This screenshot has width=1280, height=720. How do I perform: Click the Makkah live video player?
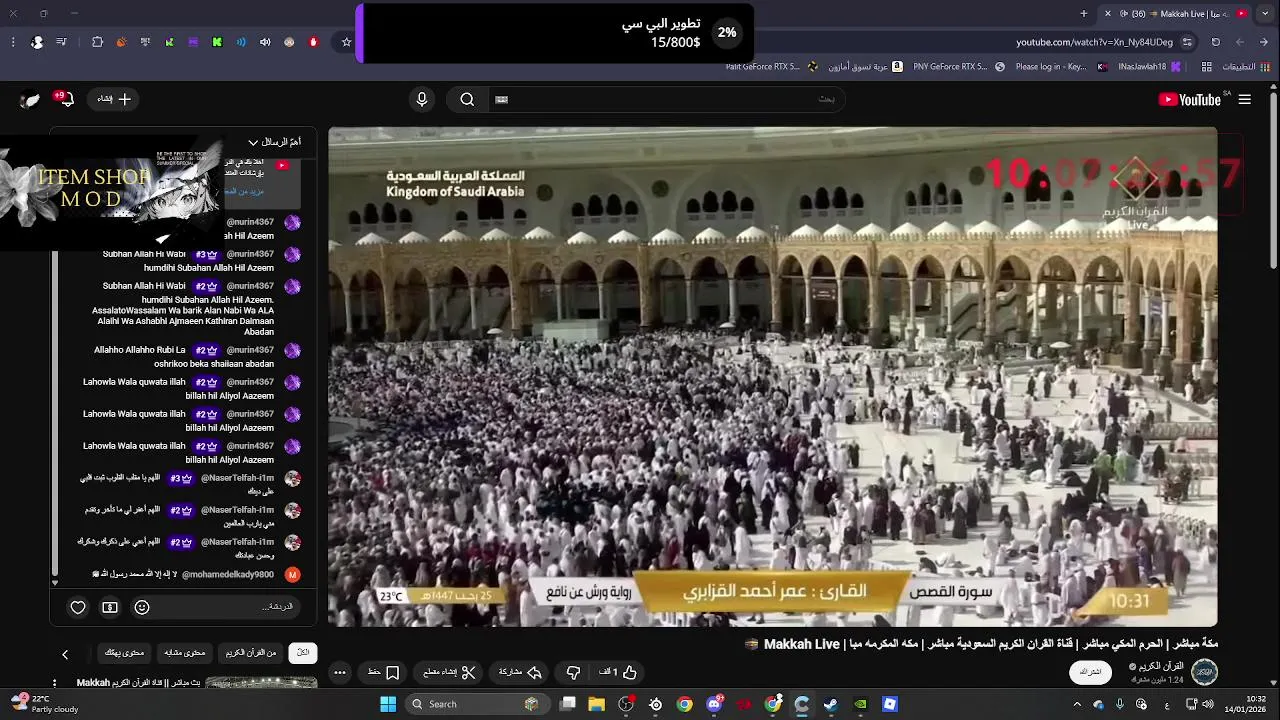(x=773, y=377)
